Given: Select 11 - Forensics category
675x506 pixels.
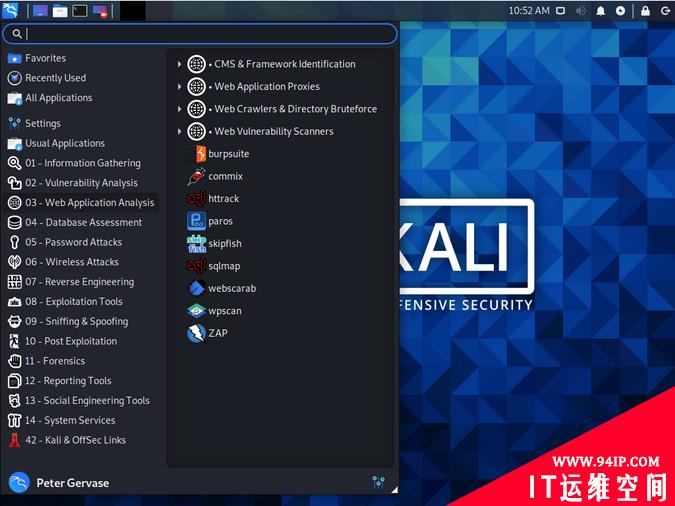Looking at the screenshot, I should (x=46, y=361).
